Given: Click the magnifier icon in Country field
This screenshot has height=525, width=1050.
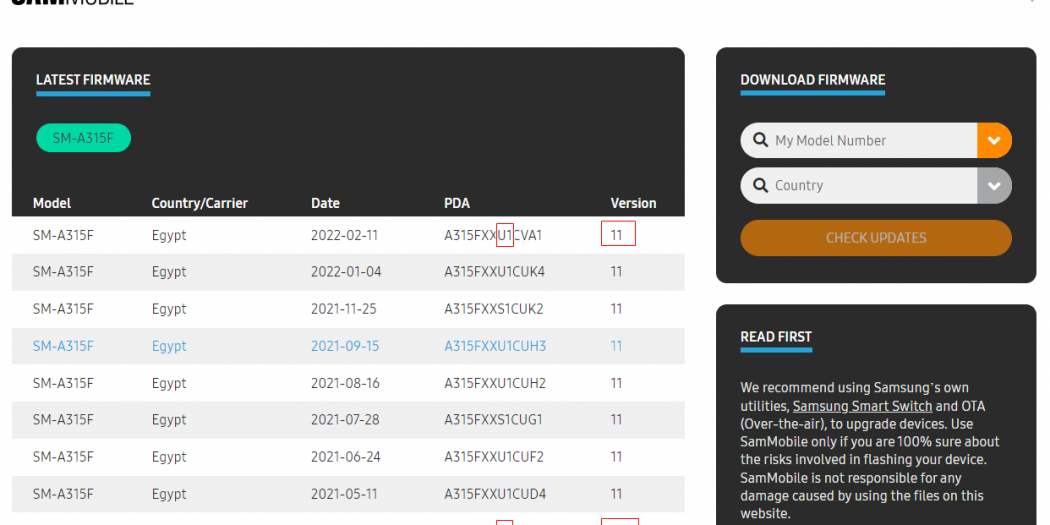Looking at the screenshot, I should (760, 185).
